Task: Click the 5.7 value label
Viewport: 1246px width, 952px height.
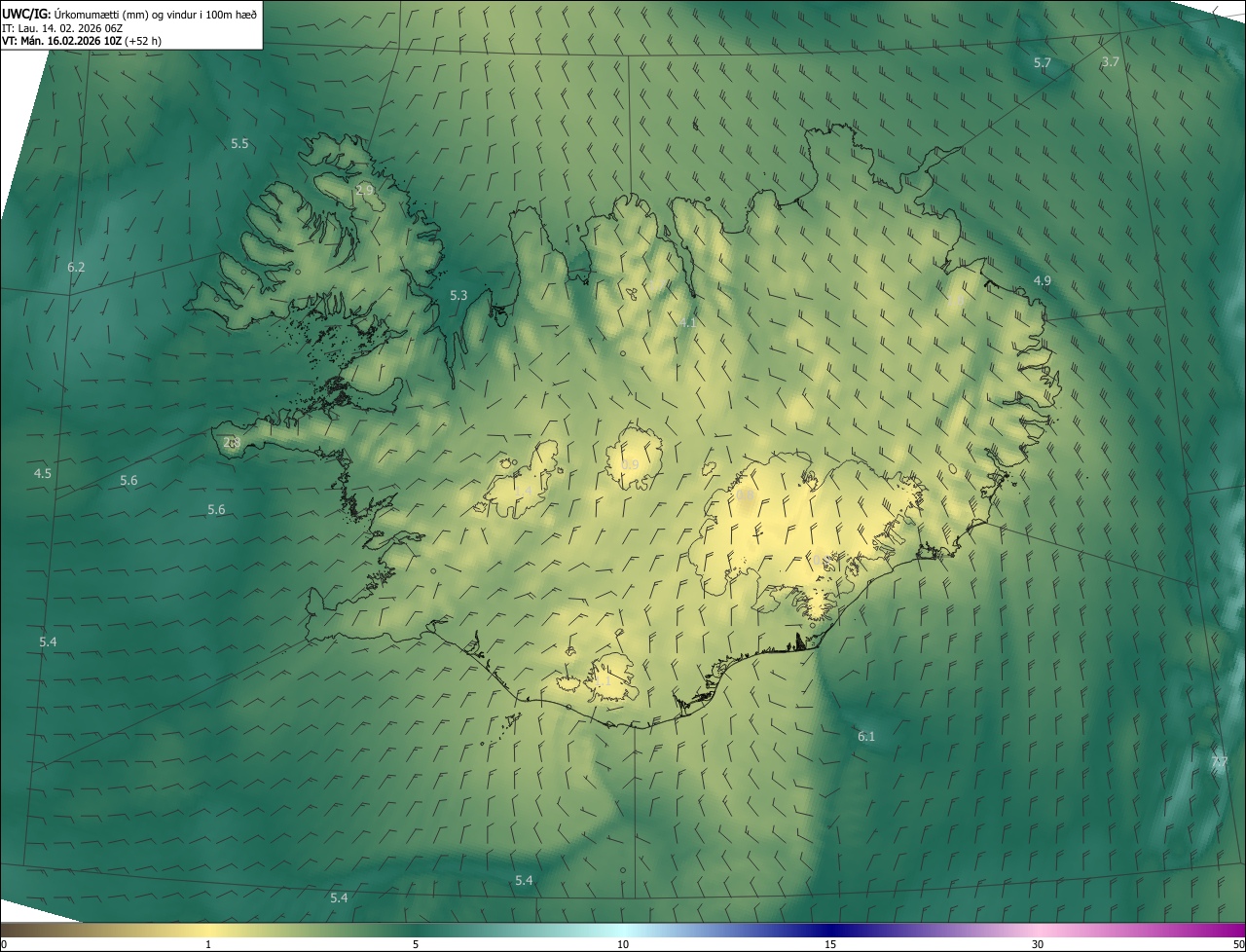Action: (1042, 62)
